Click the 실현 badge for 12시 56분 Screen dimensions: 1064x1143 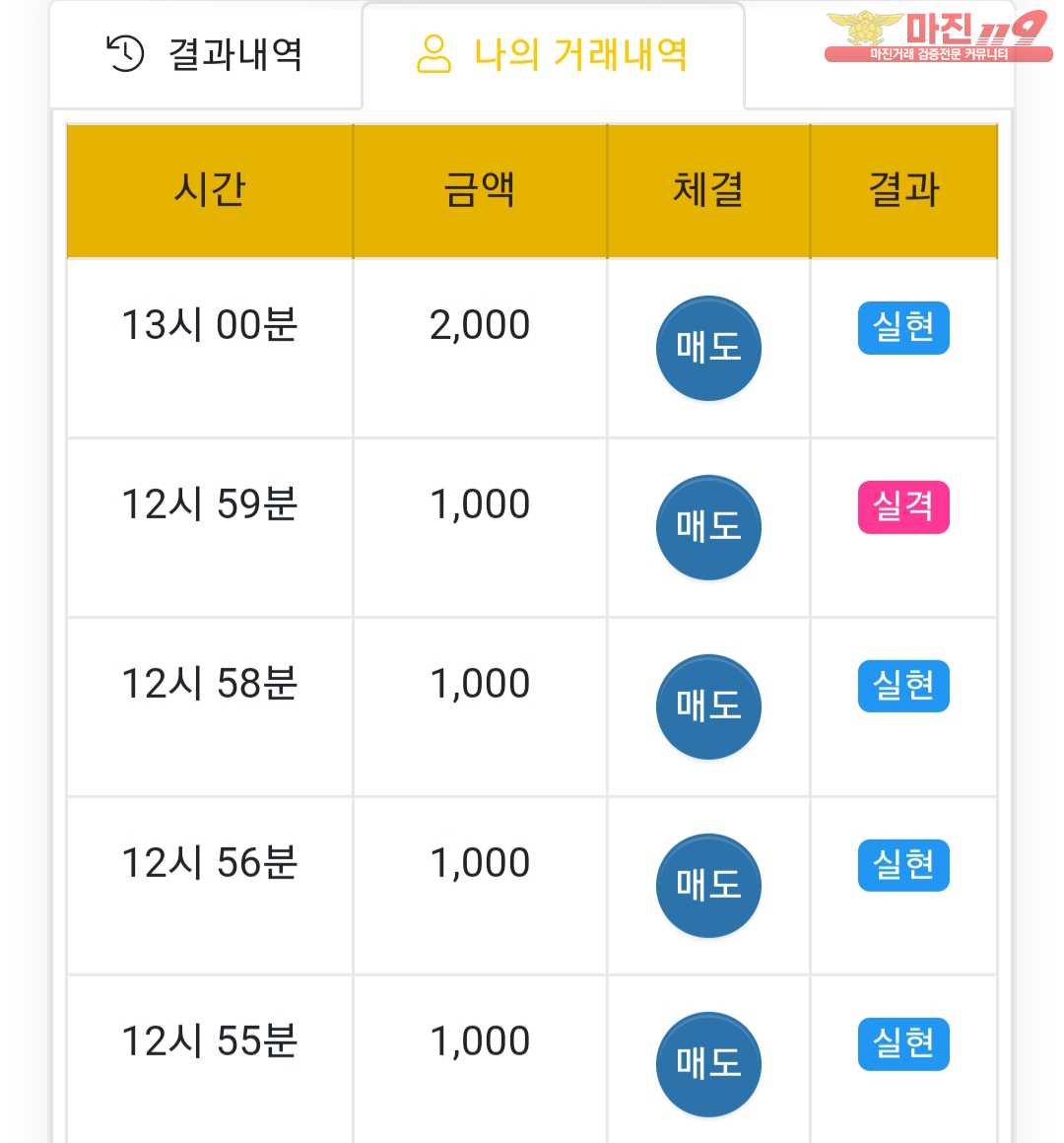tap(903, 864)
